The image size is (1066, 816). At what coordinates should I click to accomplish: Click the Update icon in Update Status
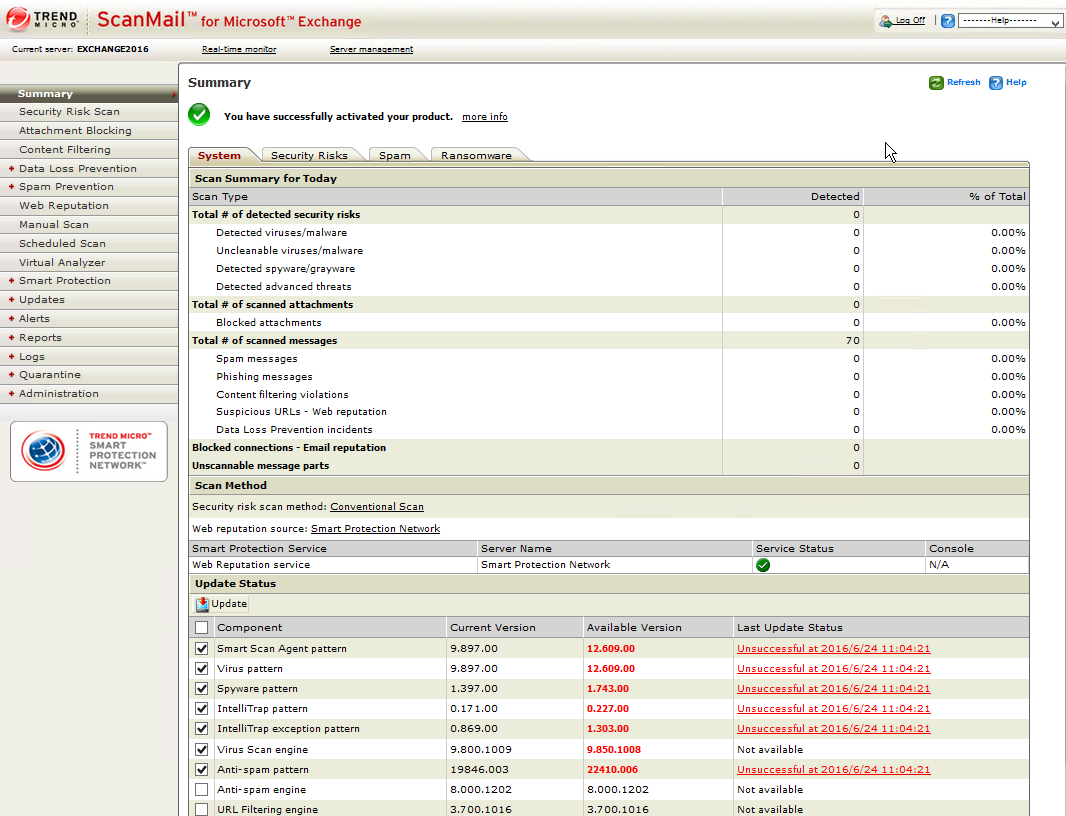[x=203, y=604]
